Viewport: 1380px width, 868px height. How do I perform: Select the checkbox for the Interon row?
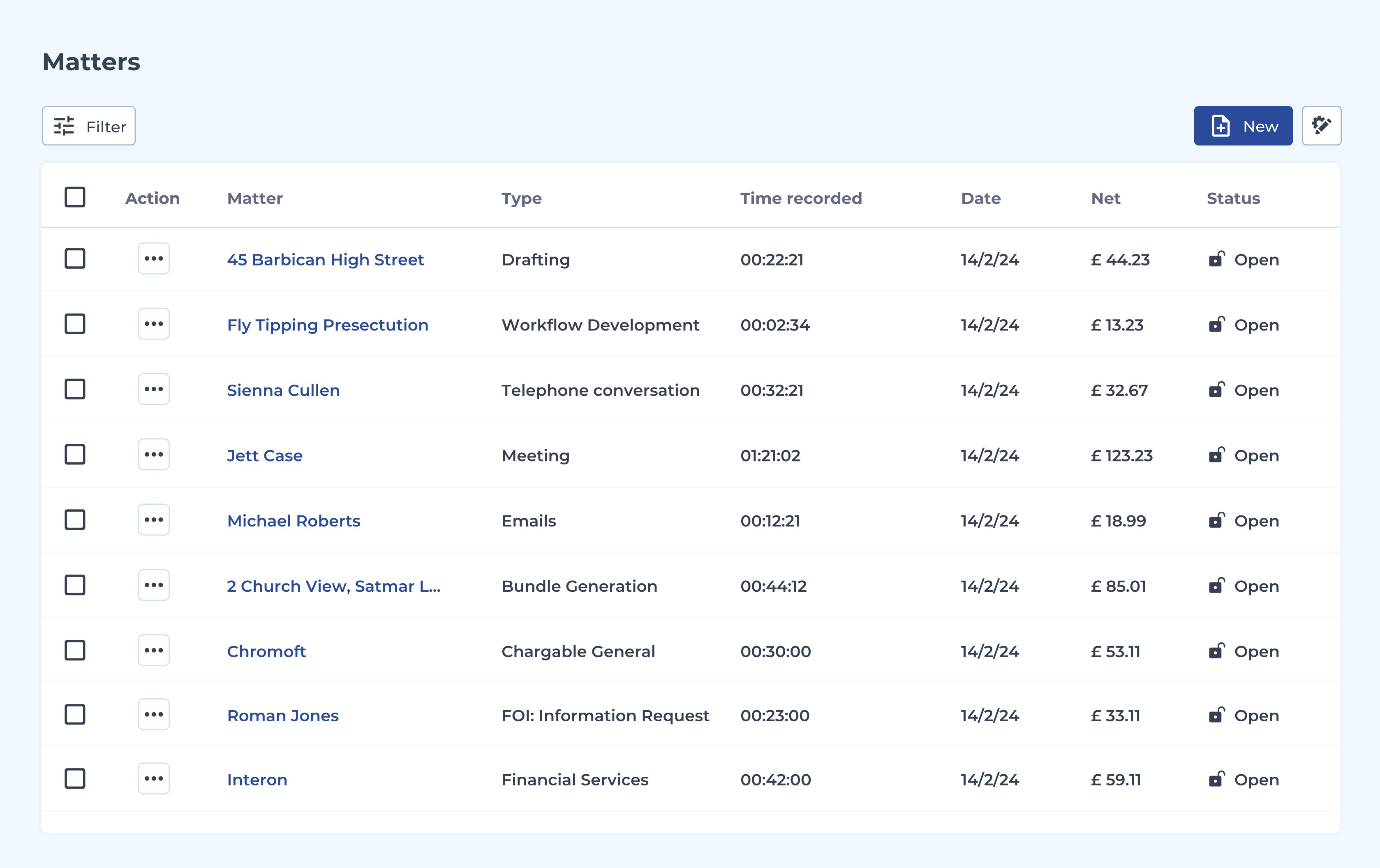click(75, 779)
